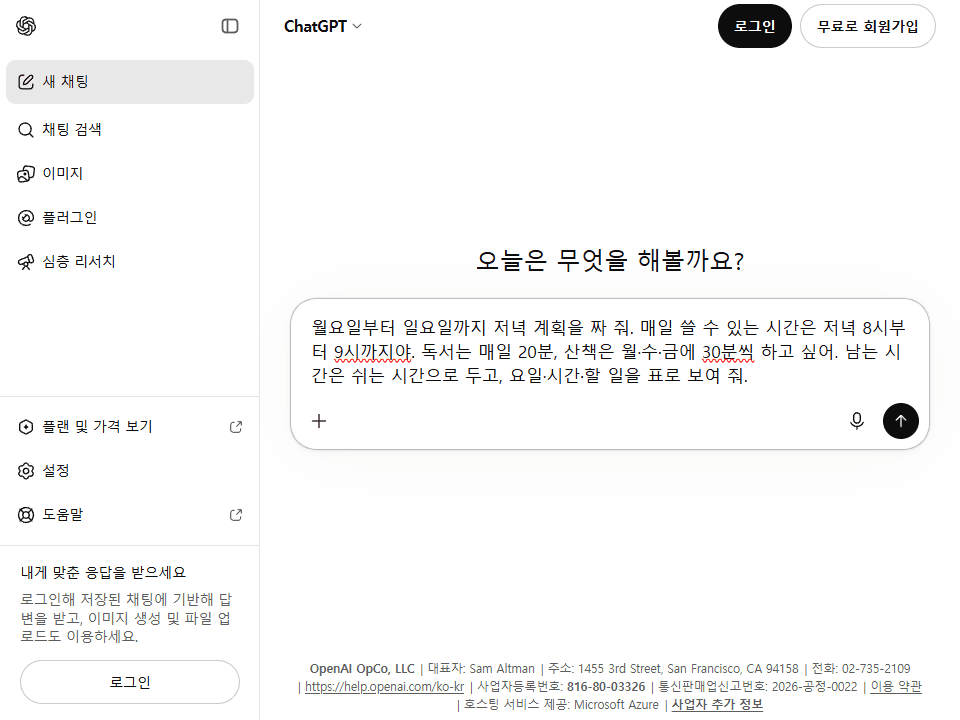The image size is (960, 720).
Task: Activate the microphone voice input
Action: 857,421
